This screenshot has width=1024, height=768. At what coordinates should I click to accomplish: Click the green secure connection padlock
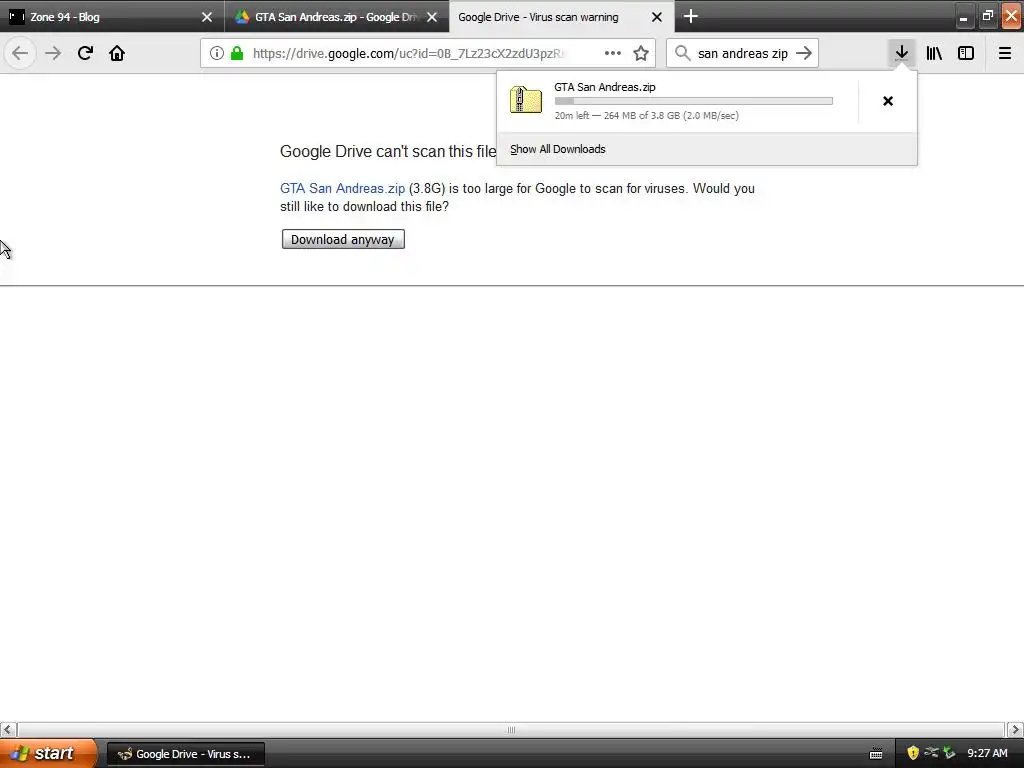coord(237,53)
